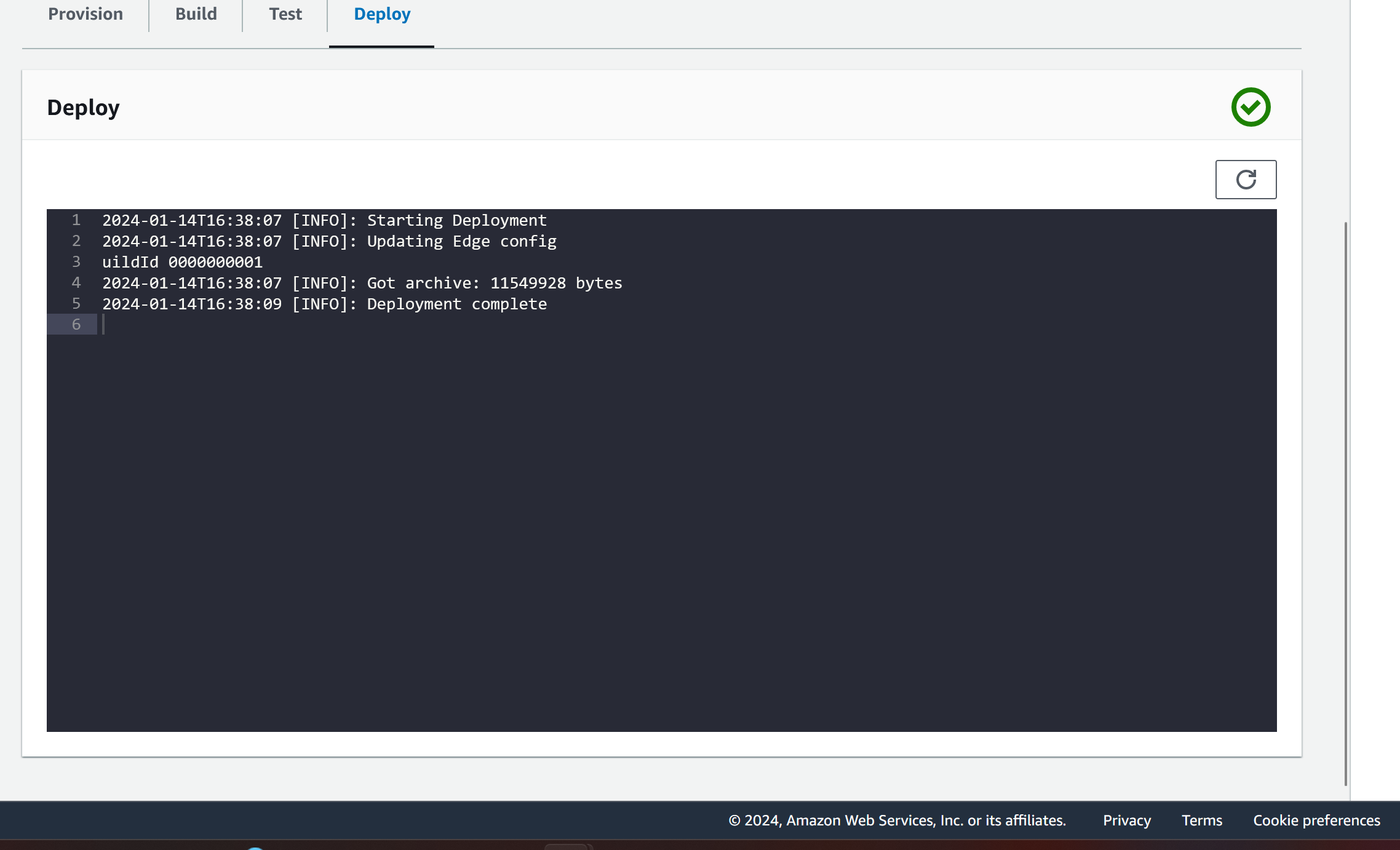The width and height of the screenshot is (1400, 850).
Task: Click the refresh logs icon button
Action: pos(1246,180)
